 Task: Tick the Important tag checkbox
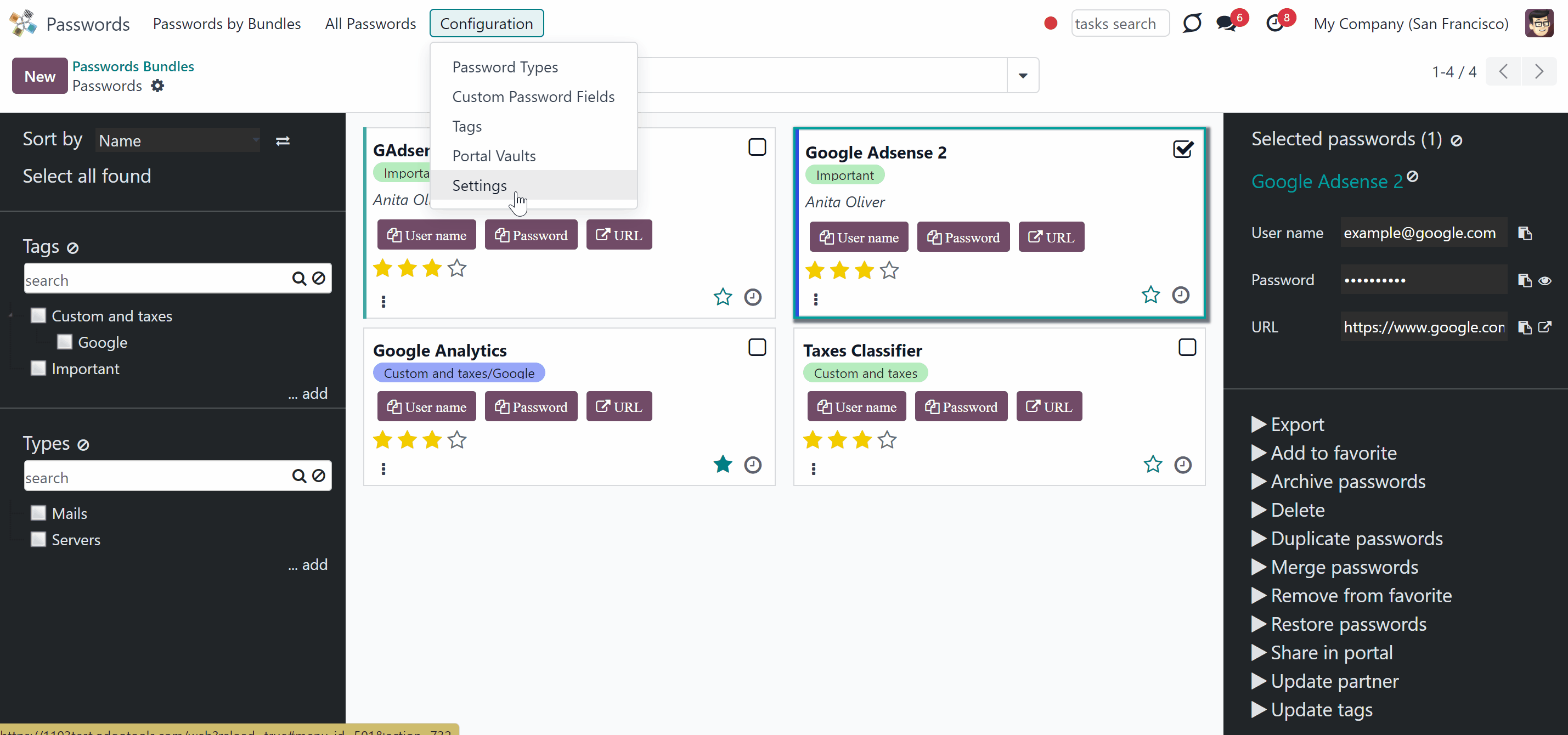(38, 368)
